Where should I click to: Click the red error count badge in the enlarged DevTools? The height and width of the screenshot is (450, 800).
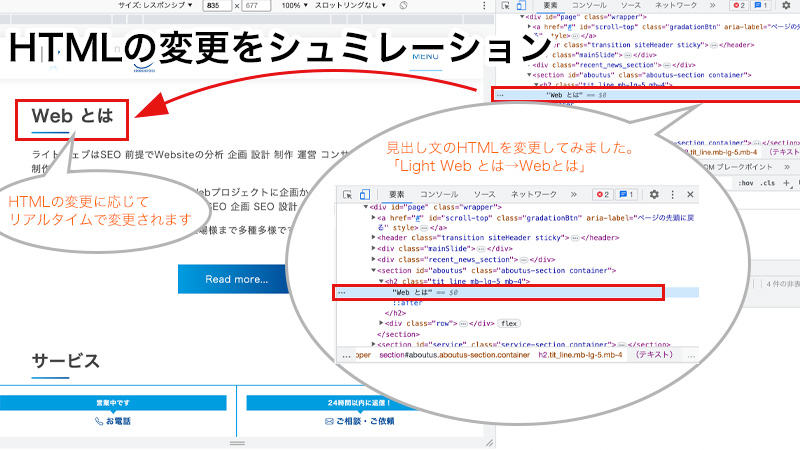(x=603, y=194)
